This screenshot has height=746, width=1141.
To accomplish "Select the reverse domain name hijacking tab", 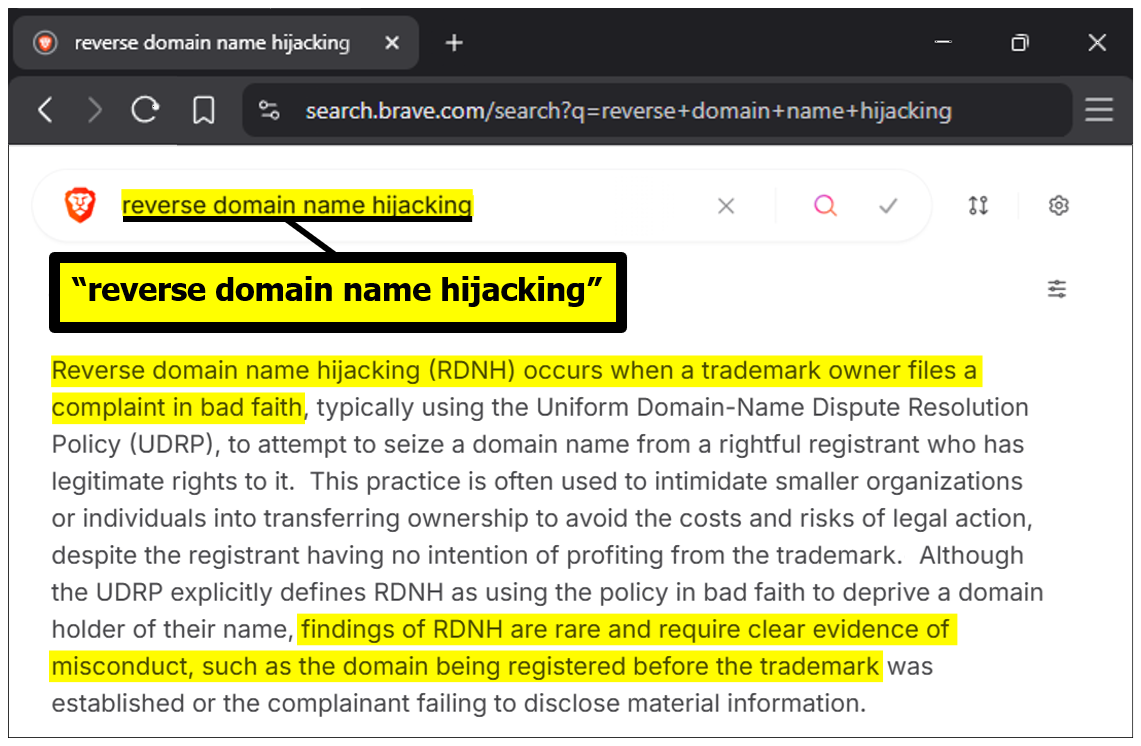I will [x=211, y=43].
